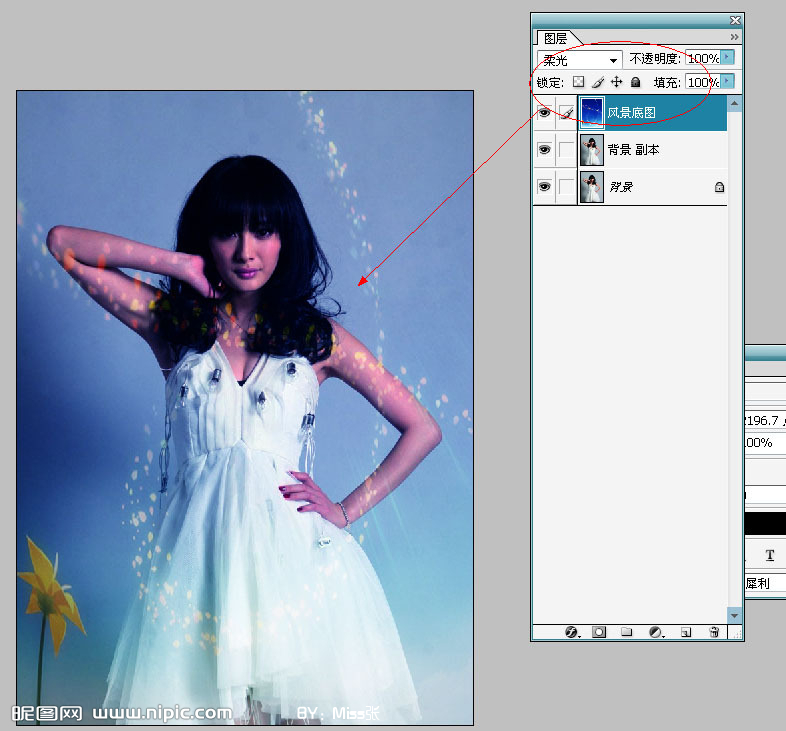Screen dimensions: 786x731
Task: Toggle lock image pixels brush icon
Action: pos(598,82)
